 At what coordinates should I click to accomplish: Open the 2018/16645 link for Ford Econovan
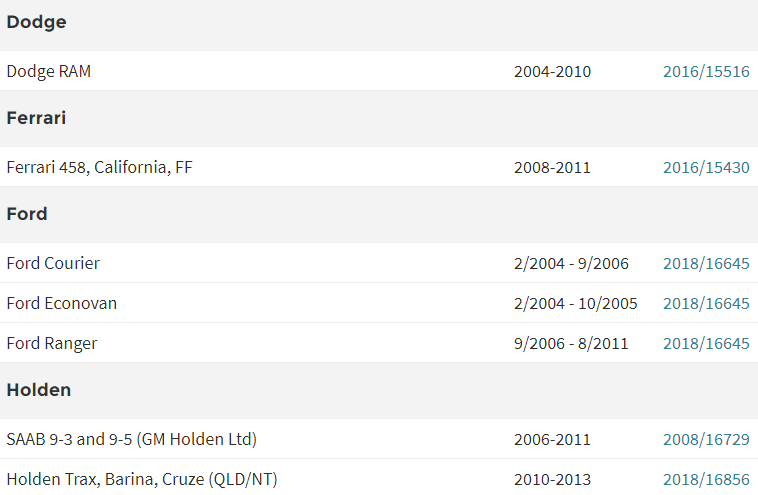coord(706,304)
